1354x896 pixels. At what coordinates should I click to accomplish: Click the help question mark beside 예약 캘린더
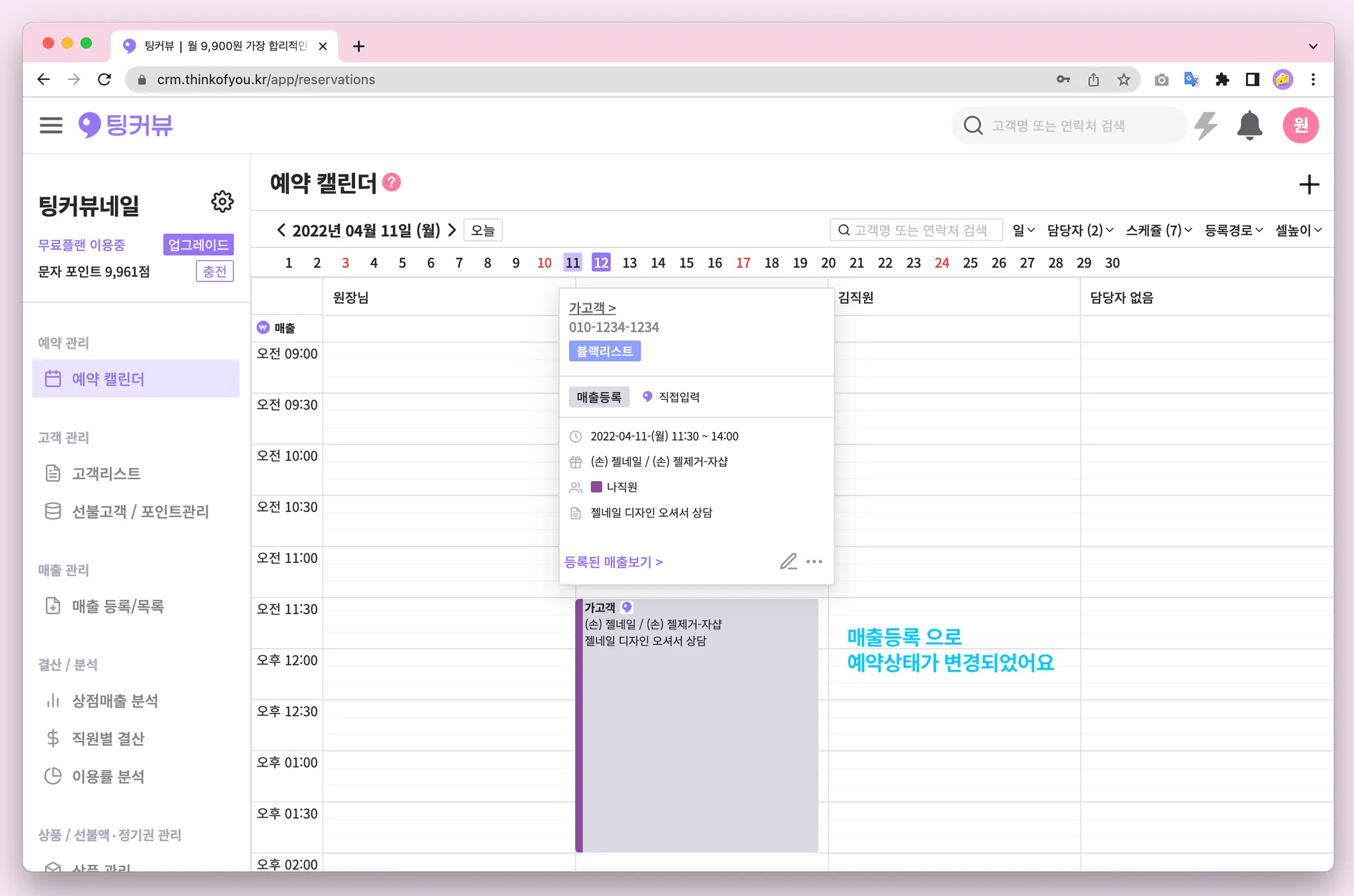pos(392,182)
